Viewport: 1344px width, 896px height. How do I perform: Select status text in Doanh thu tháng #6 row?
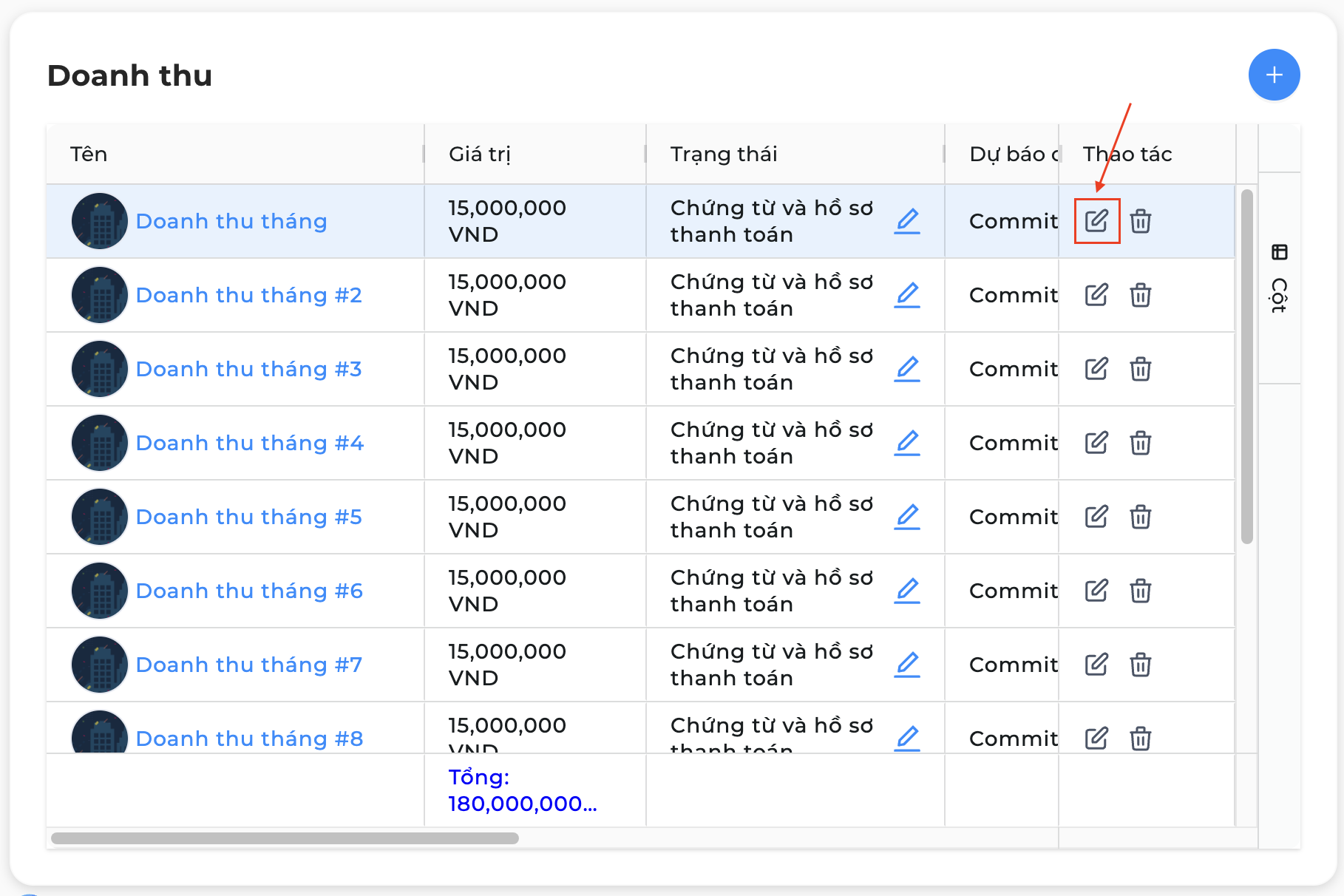[772, 591]
